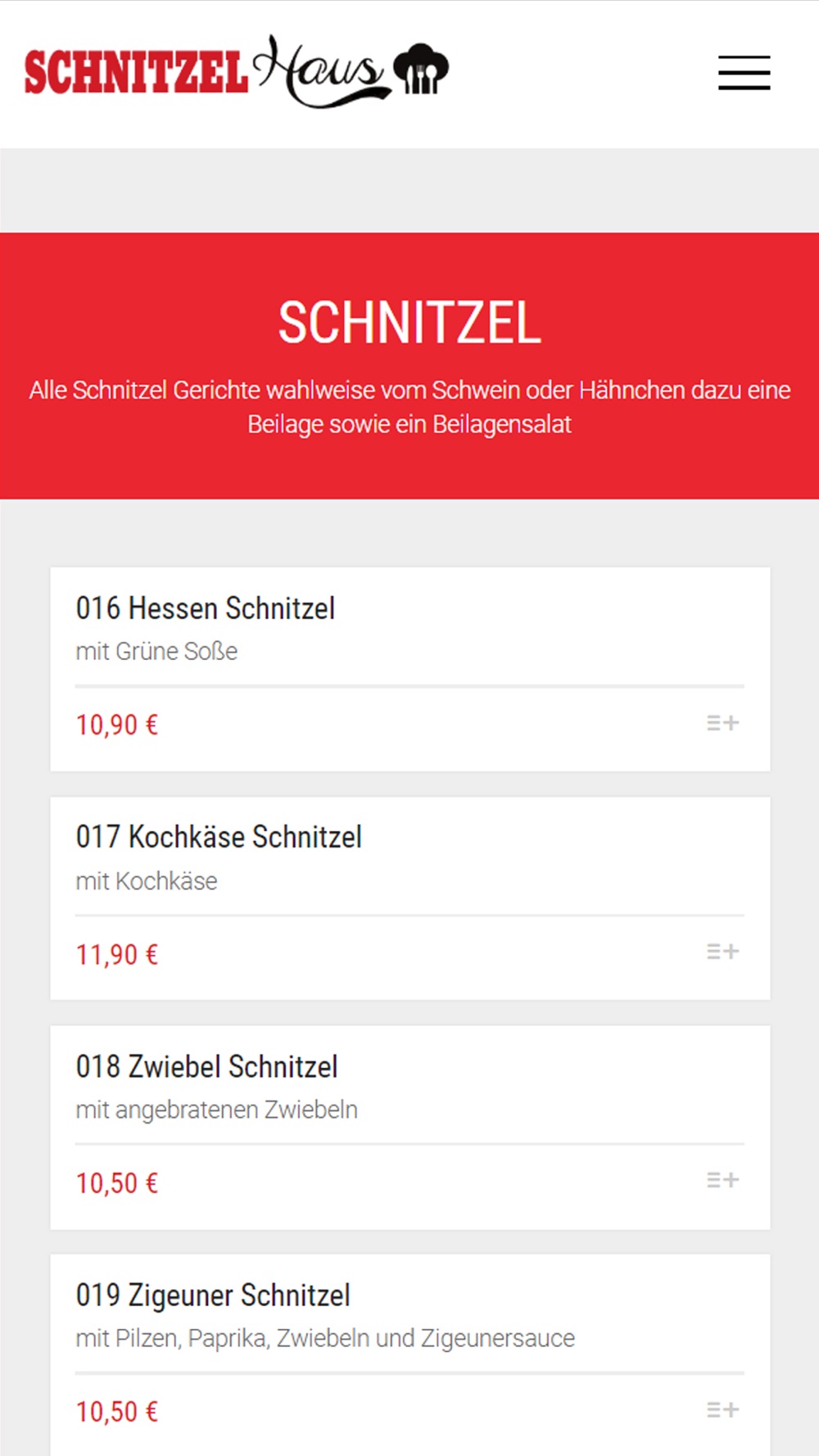Click the chef hat icon in logo
The width and height of the screenshot is (819, 1456).
pos(421,69)
